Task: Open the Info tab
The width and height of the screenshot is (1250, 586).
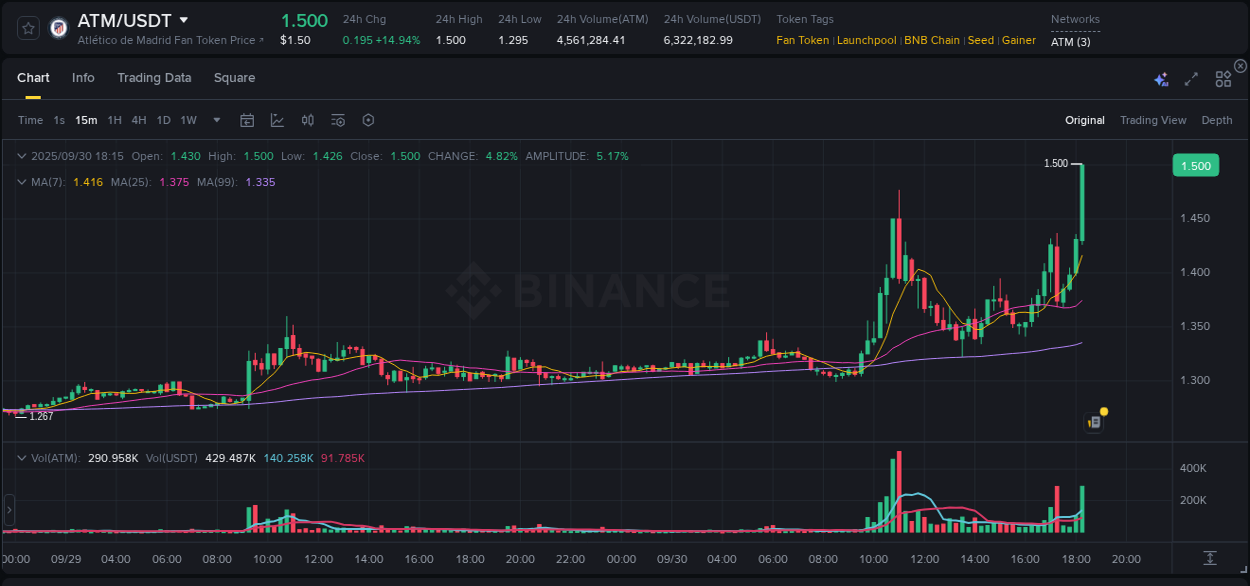Action: 83,77
